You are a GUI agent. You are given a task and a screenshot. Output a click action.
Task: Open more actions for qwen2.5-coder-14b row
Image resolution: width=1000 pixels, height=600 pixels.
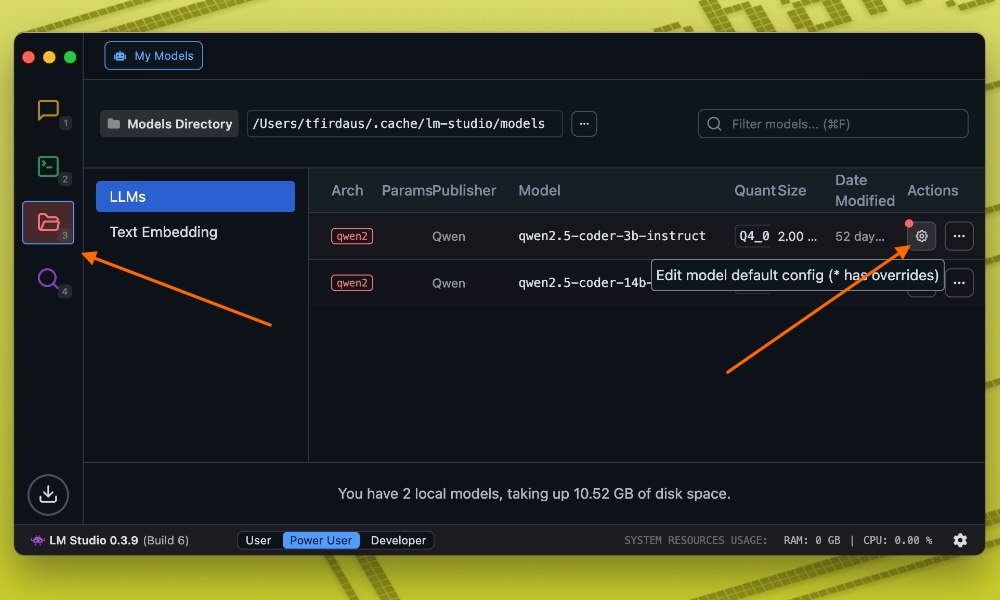pos(959,283)
